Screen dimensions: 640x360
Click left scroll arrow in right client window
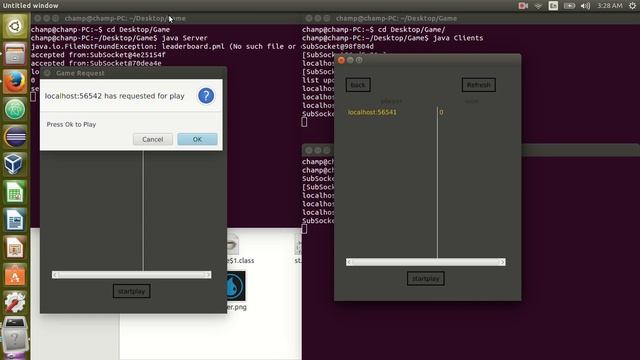pos(349,262)
